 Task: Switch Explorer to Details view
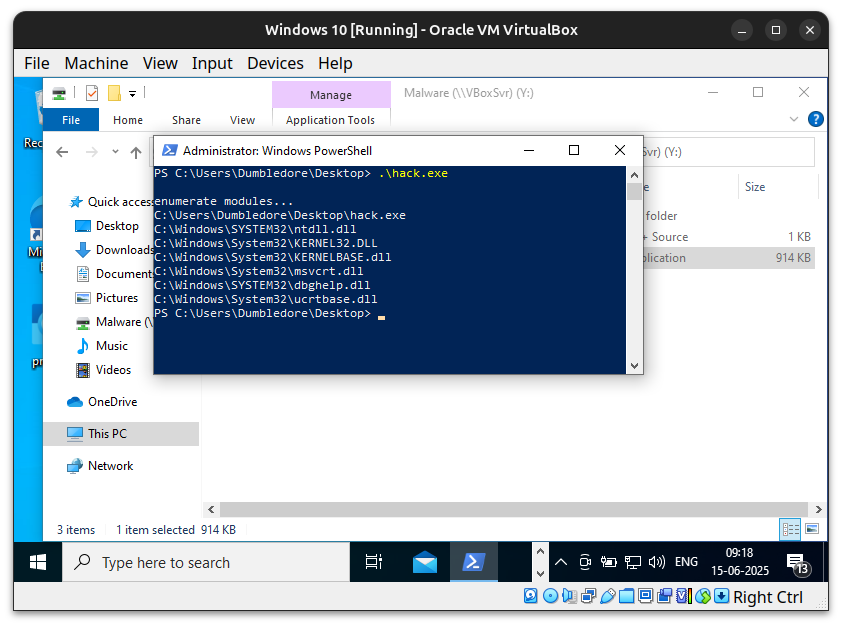(790, 529)
